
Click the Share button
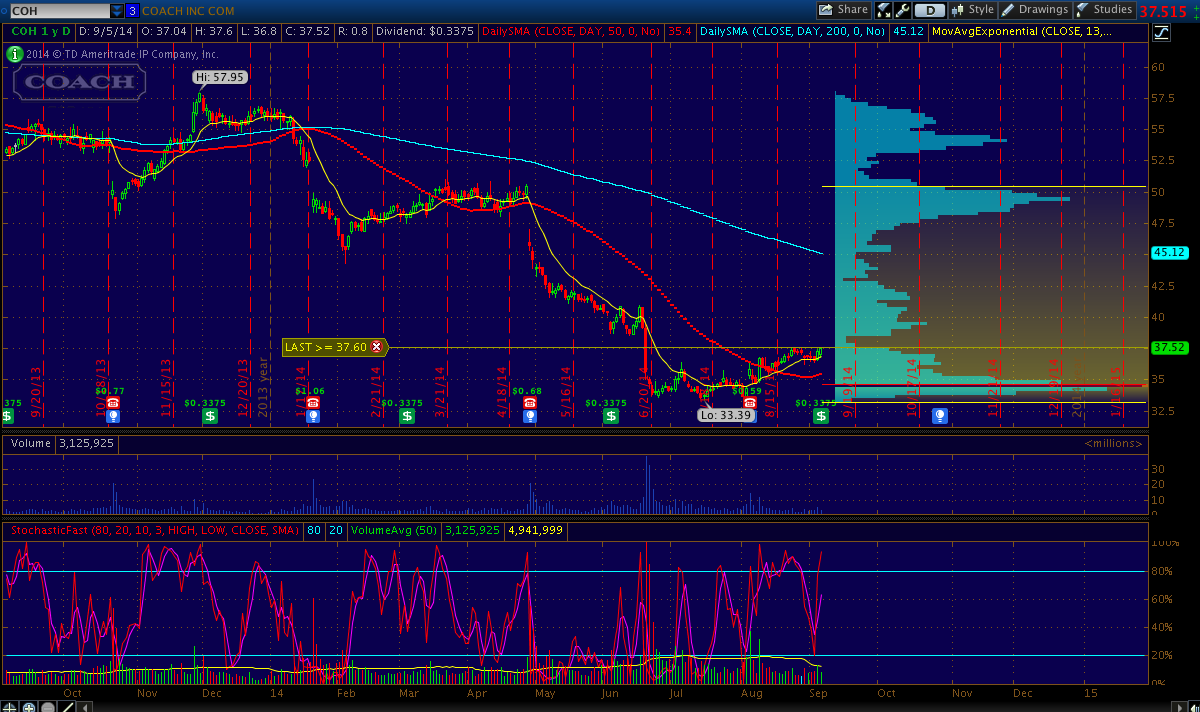(x=843, y=10)
